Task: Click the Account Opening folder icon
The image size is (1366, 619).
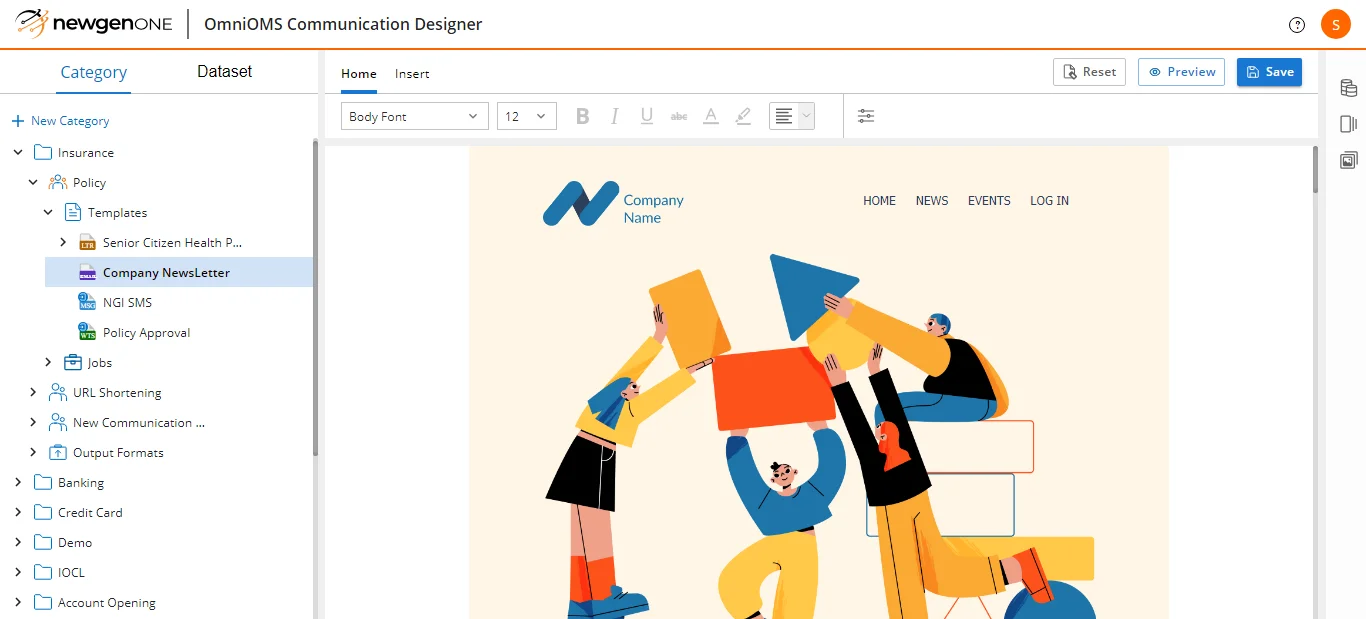Action: pyautogui.click(x=43, y=603)
